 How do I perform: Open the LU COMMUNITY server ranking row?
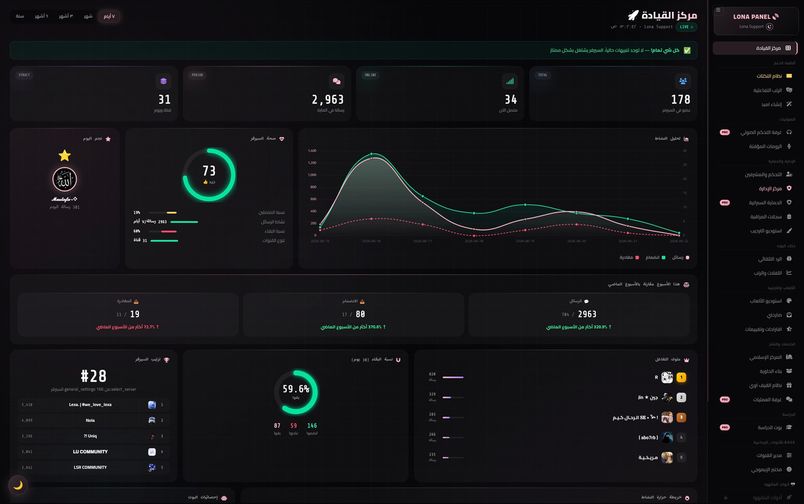(93, 452)
